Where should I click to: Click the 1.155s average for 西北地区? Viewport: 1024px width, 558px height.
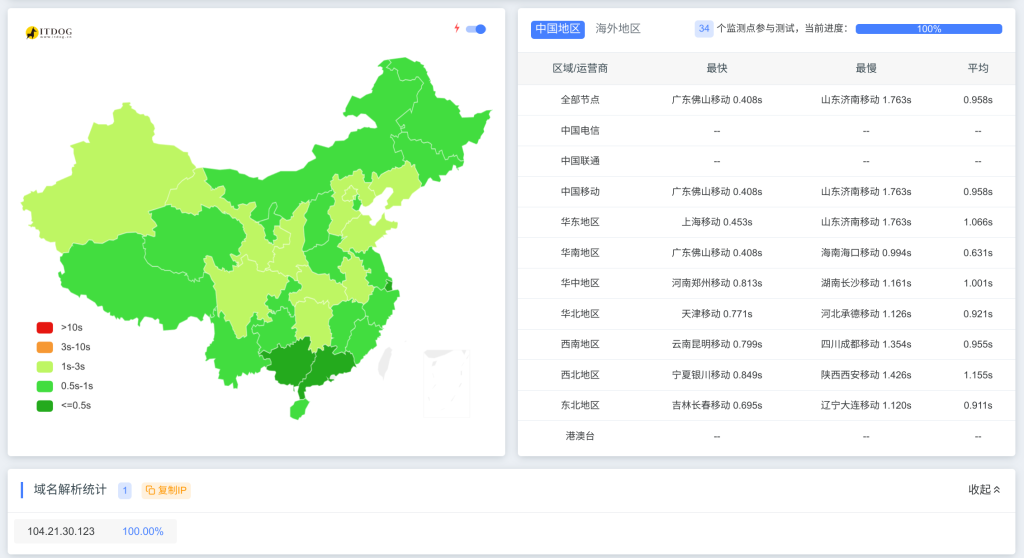pyautogui.click(x=978, y=375)
